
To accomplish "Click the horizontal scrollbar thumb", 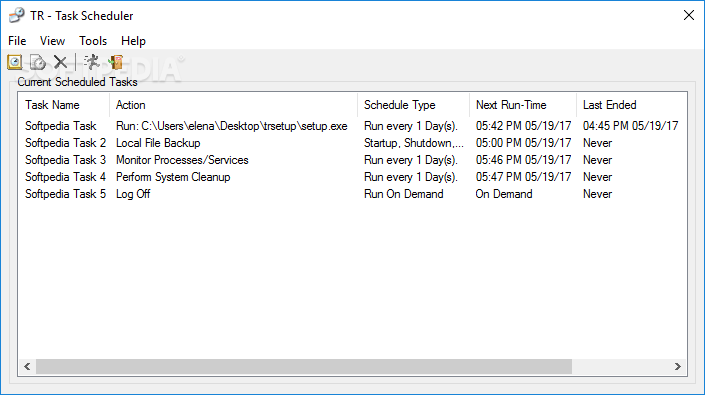I will (x=303, y=367).
